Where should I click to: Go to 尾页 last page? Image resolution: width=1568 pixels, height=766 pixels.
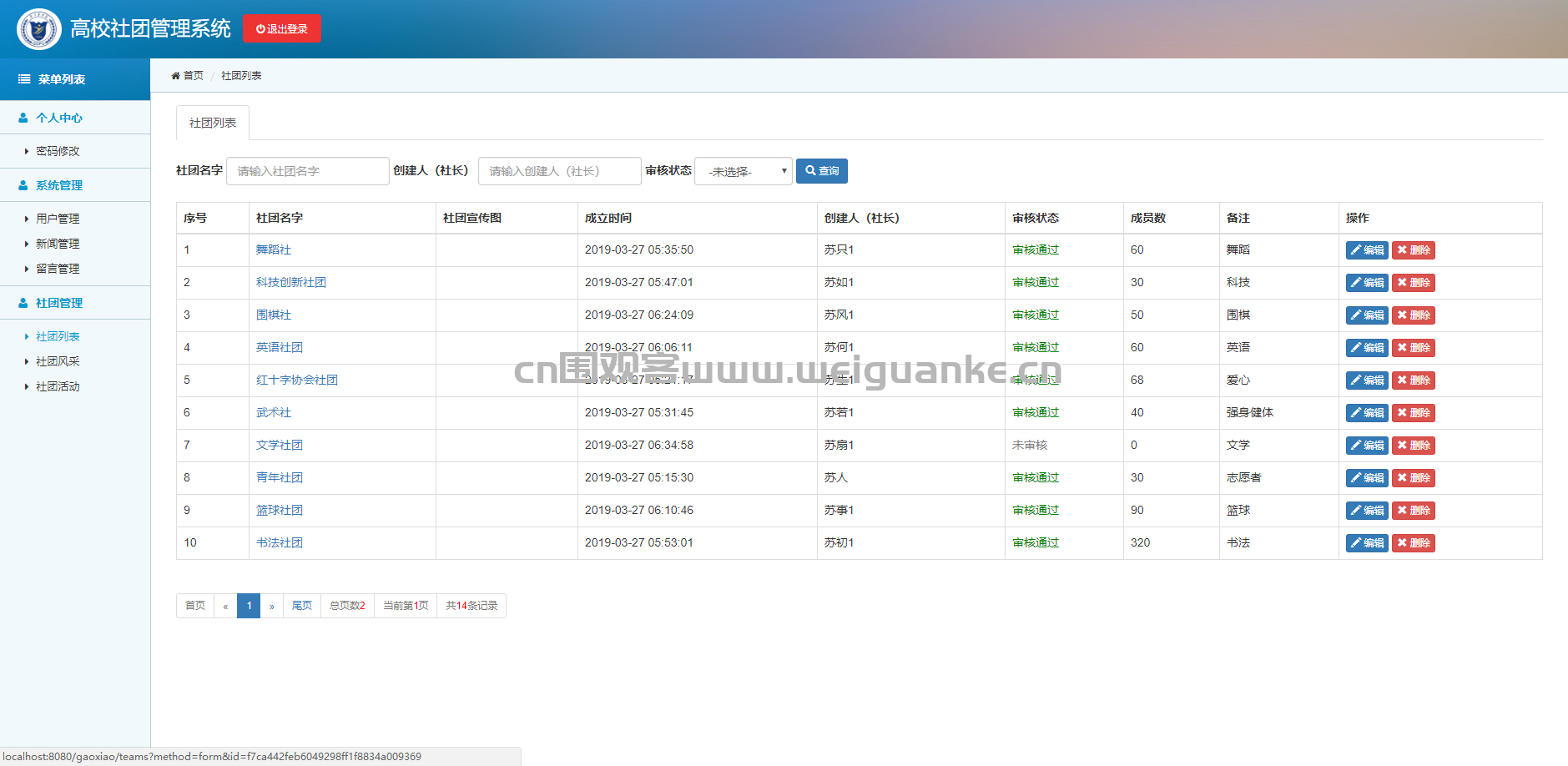click(x=302, y=606)
